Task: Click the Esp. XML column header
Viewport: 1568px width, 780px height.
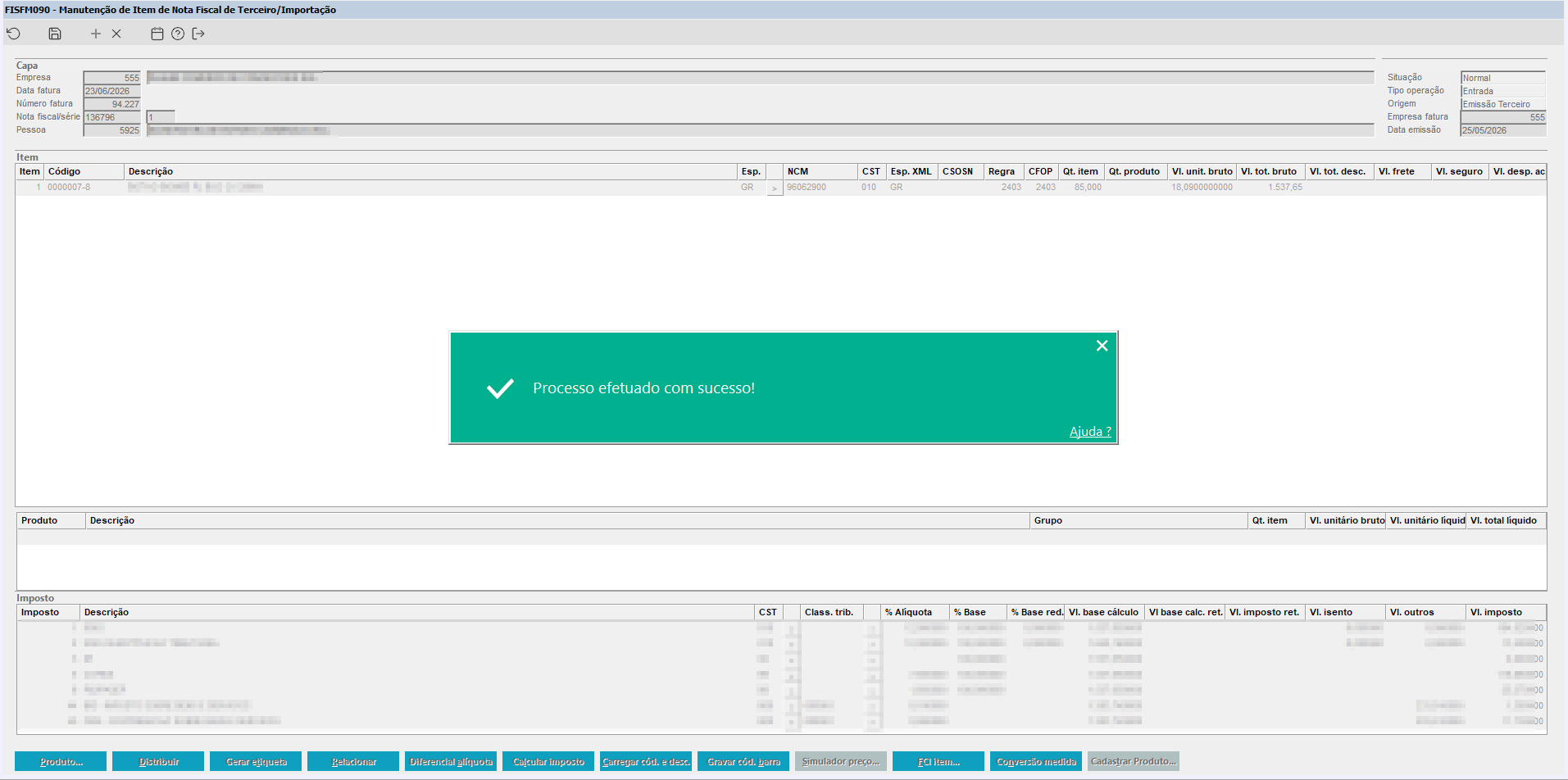Action: 912,171
